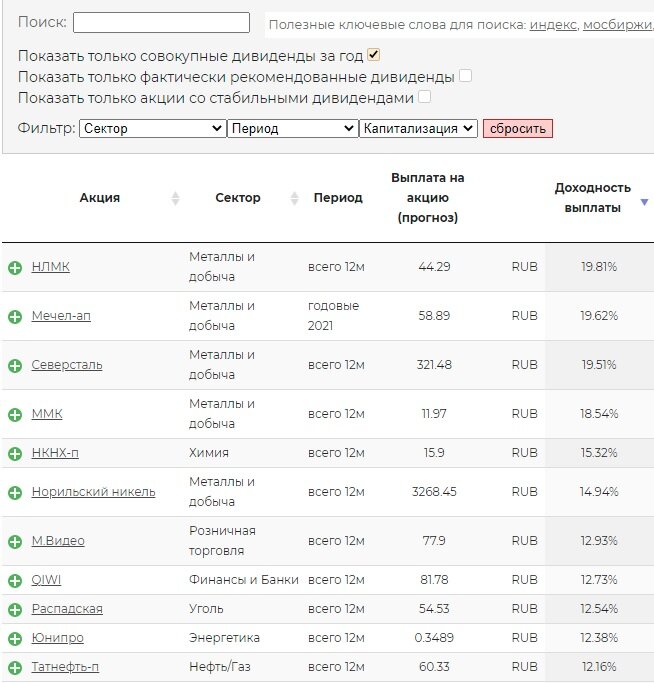Expand the Татнефть-п row with green plus
This screenshot has width=654, height=683.
15,667
